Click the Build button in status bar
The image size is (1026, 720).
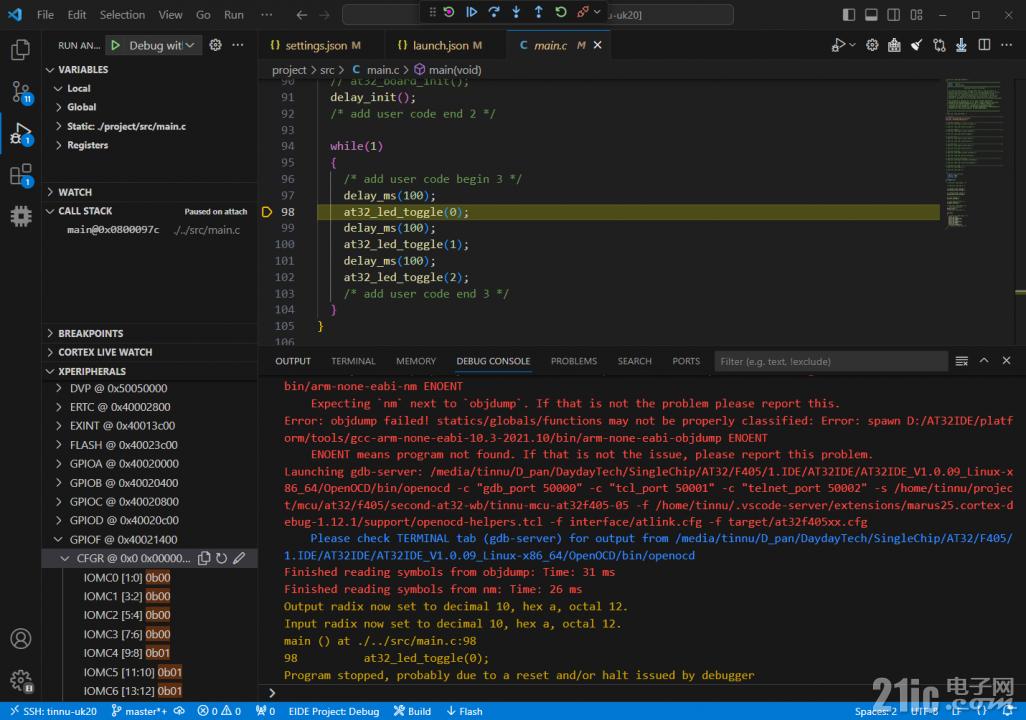(x=412, y=711)
